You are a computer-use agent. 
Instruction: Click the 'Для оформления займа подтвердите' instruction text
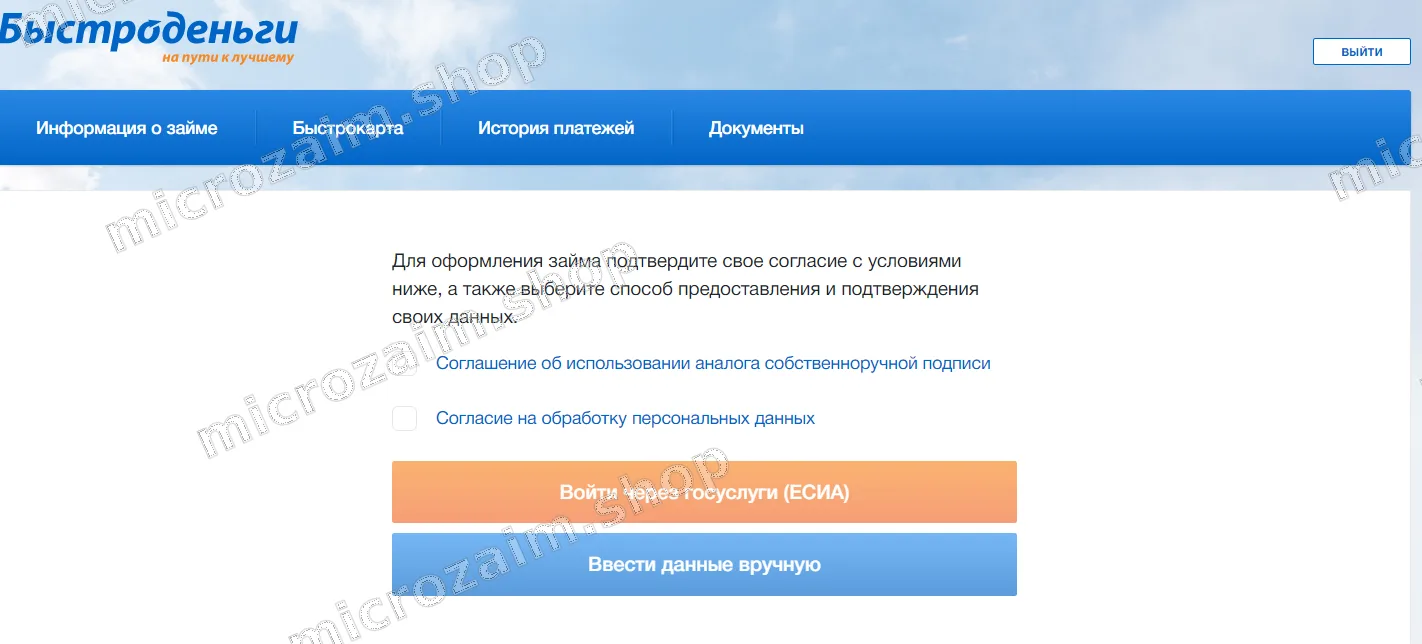[x=685, y=289]
